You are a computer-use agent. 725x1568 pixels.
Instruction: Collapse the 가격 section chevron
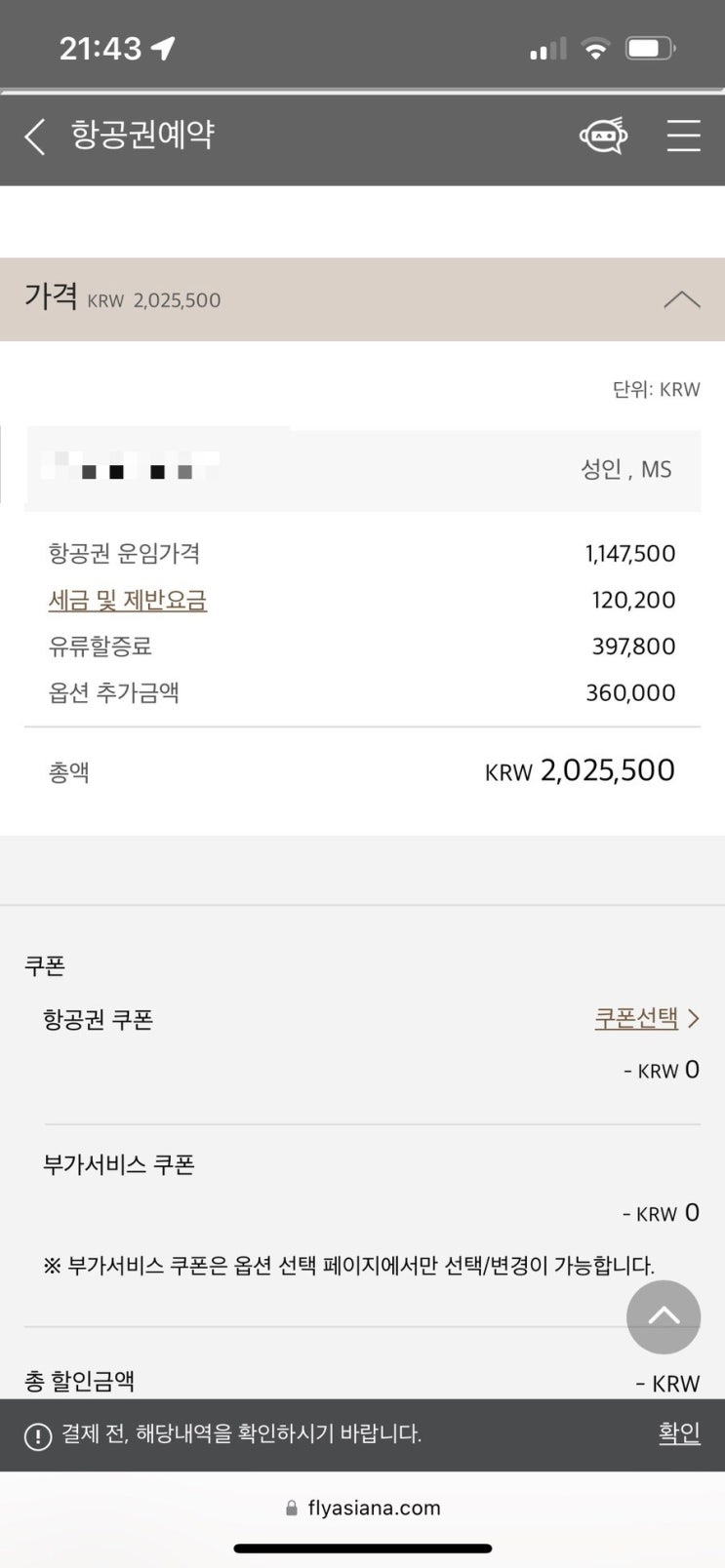(681, 299)
